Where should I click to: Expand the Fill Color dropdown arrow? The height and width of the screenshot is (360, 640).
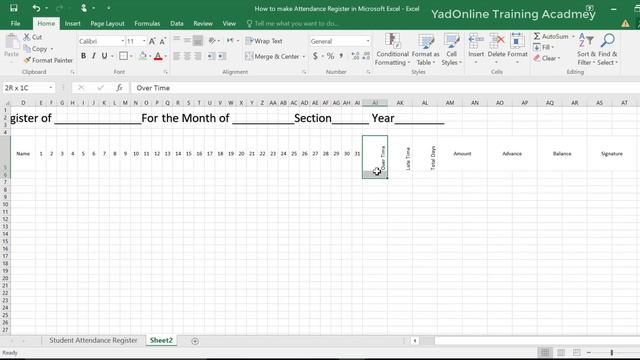[x=150, y=56]
